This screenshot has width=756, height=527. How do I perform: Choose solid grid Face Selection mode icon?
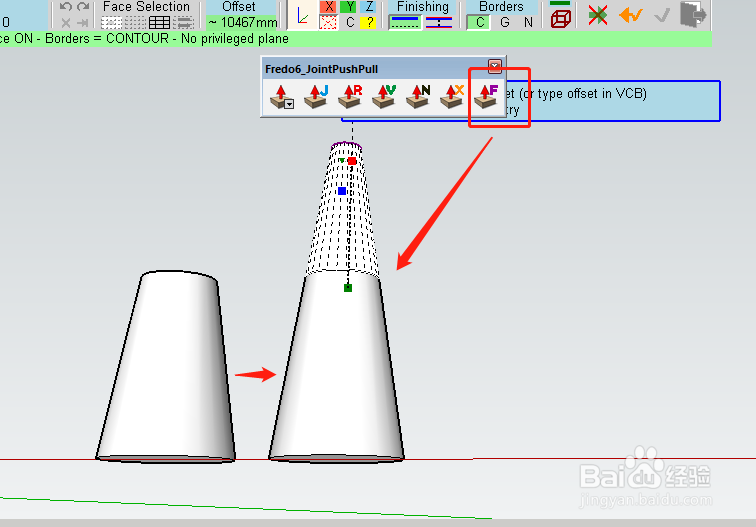159,22
